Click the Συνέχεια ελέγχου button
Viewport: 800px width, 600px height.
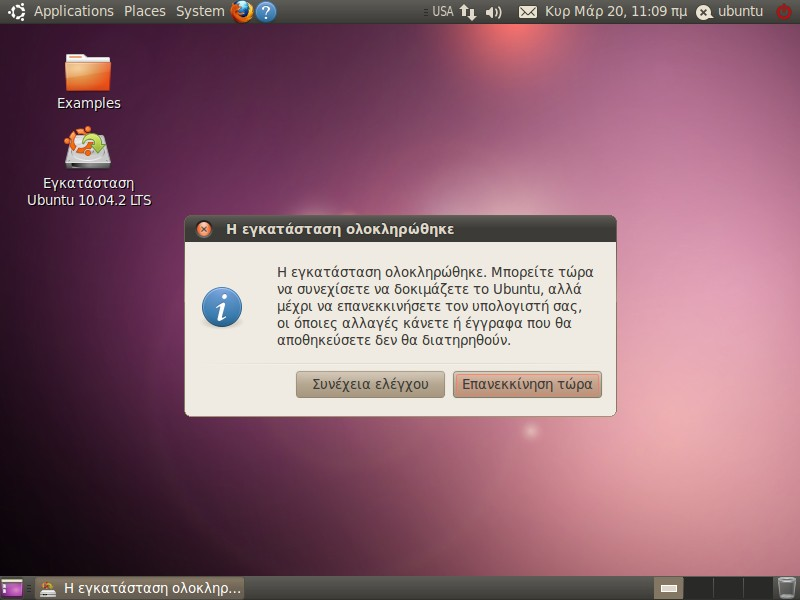[370, 384]
